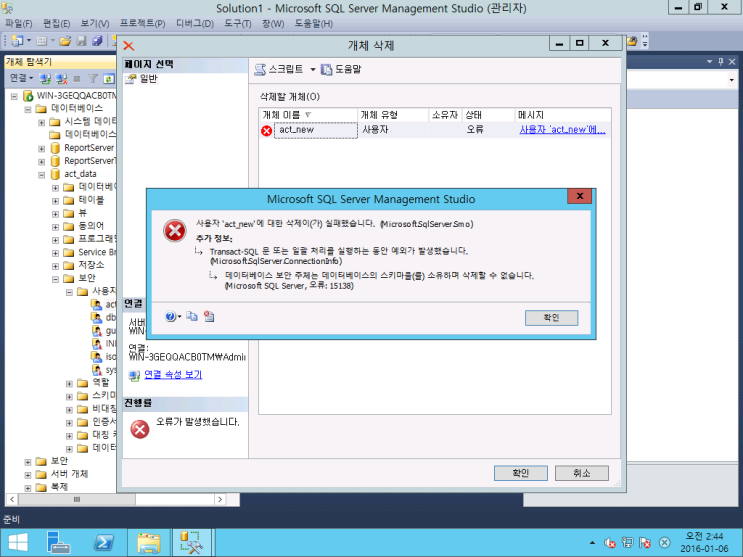Click the Windows Start button
This screenshot has height=557, width=743.
(18, 543)
